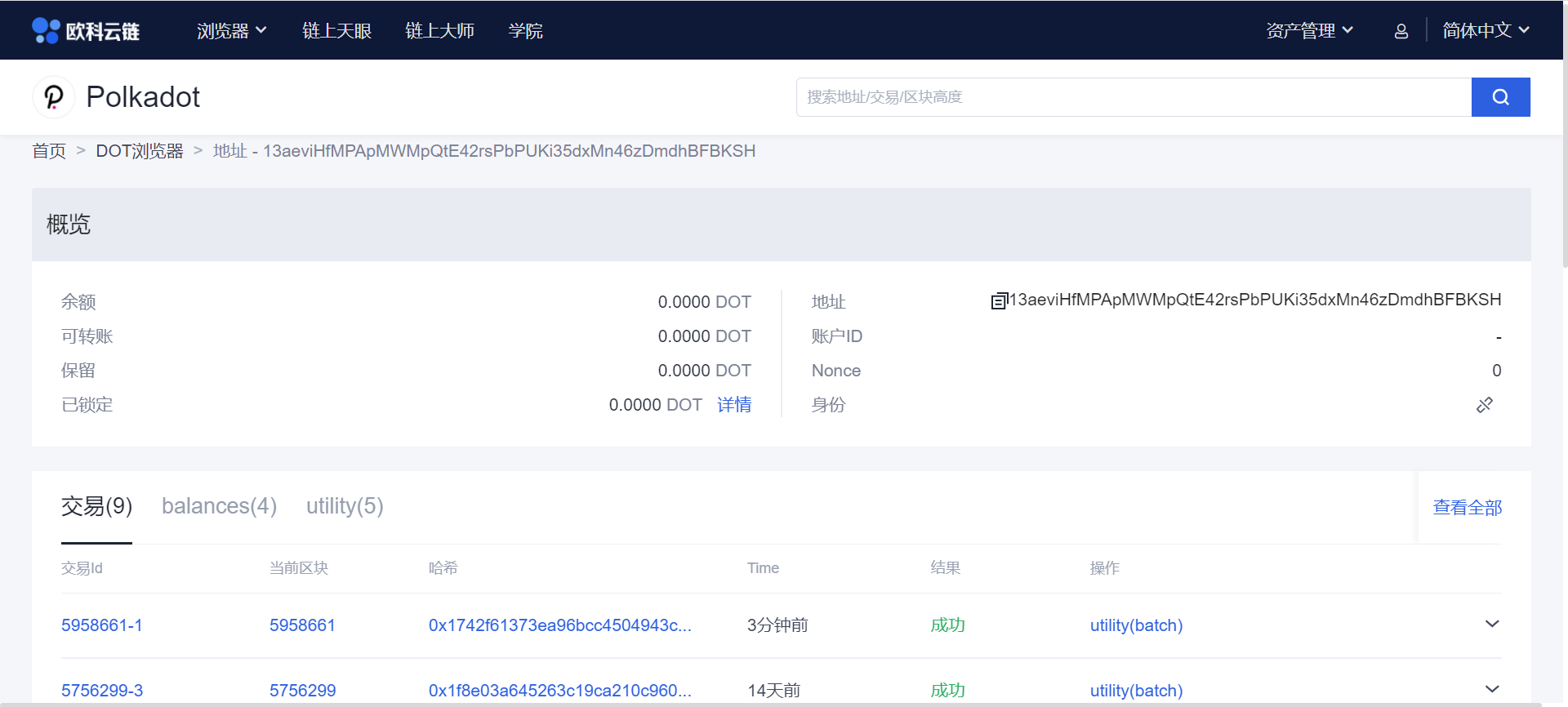Focus the address/transaction/block search field
1568x707 pixels.
pyautogui.click(x=1134, y=97)
